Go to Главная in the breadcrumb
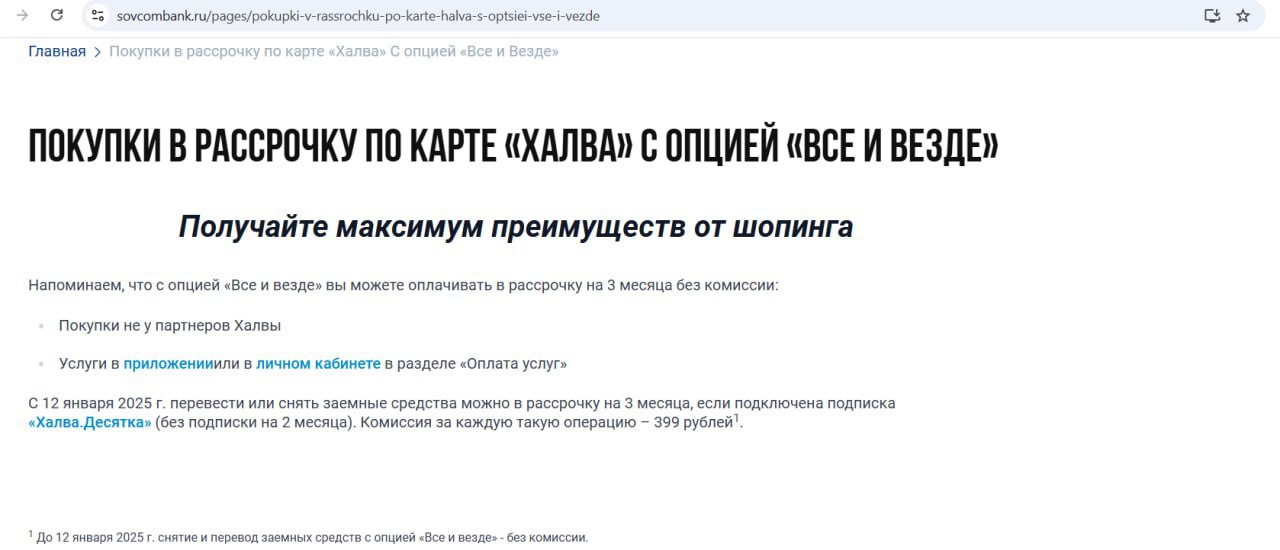Viewport: 1280px width, 550px height. pyautogui.click(x=57, y=51)
